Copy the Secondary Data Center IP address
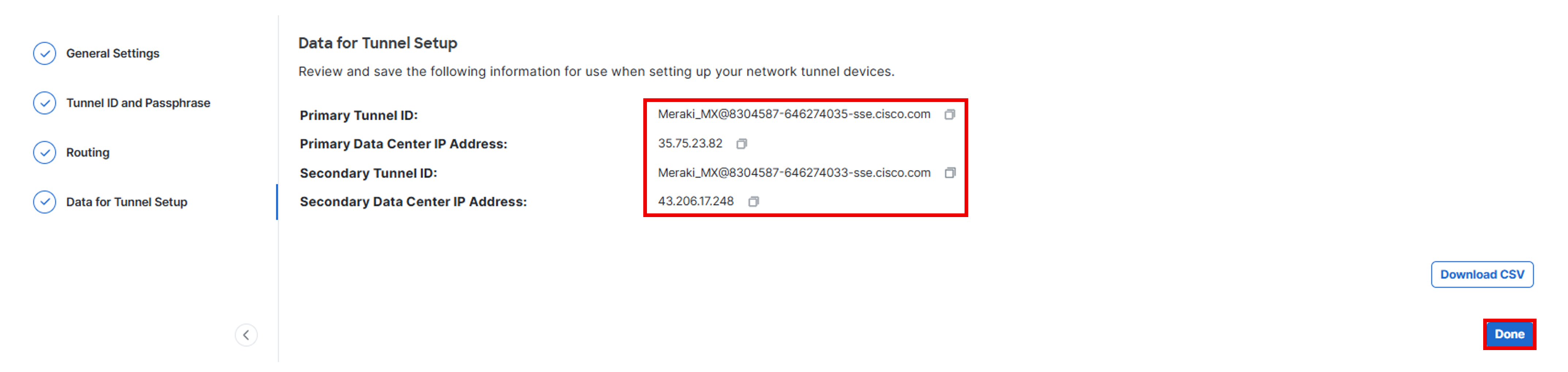1568x372 pixels. 753,201
